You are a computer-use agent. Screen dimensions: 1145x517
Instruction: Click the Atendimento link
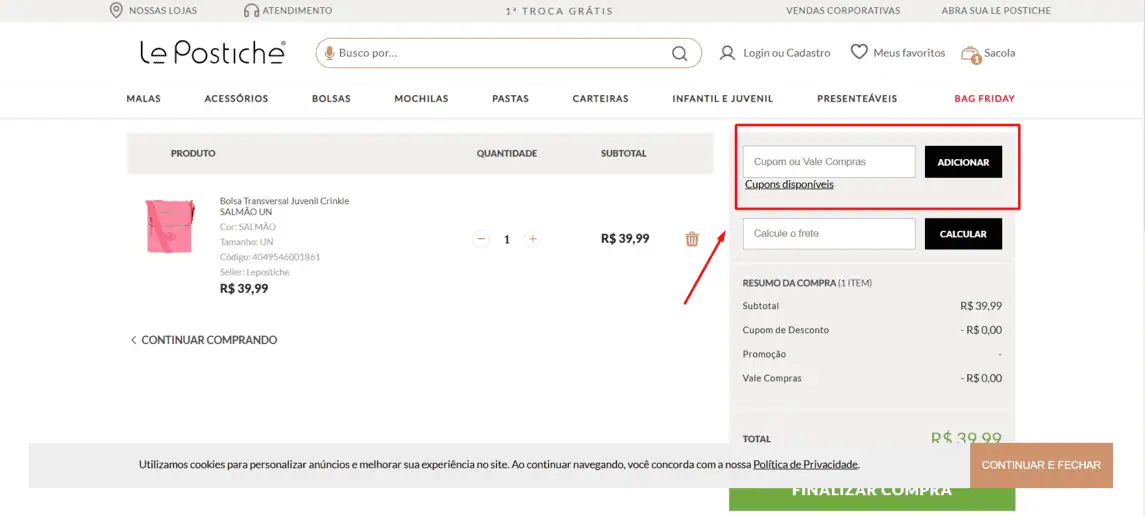click(297, 11)
